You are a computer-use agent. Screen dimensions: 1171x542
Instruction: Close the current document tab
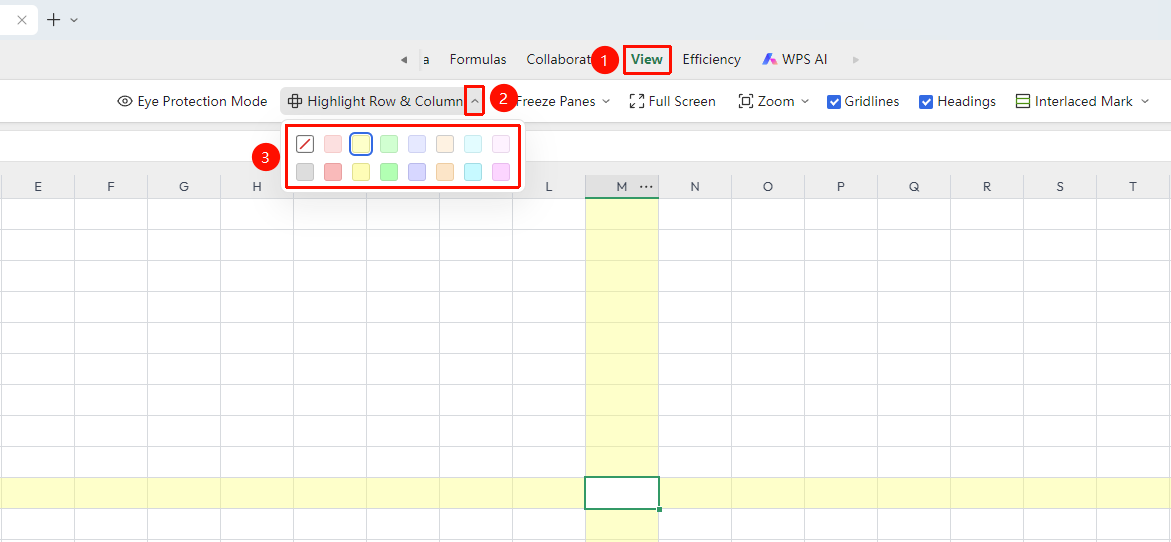point(22,20)
